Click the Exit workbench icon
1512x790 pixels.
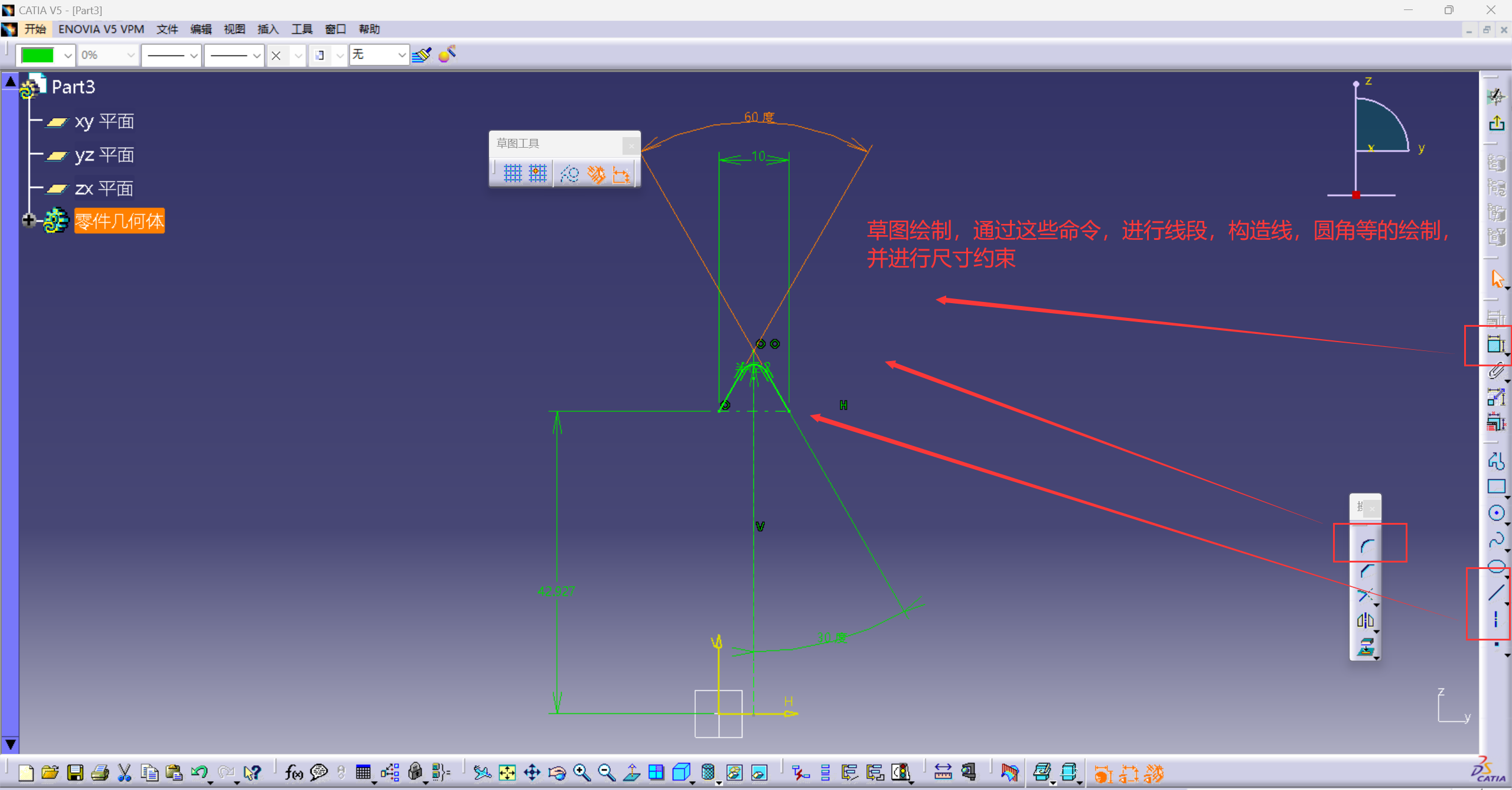click(1496, 123)
